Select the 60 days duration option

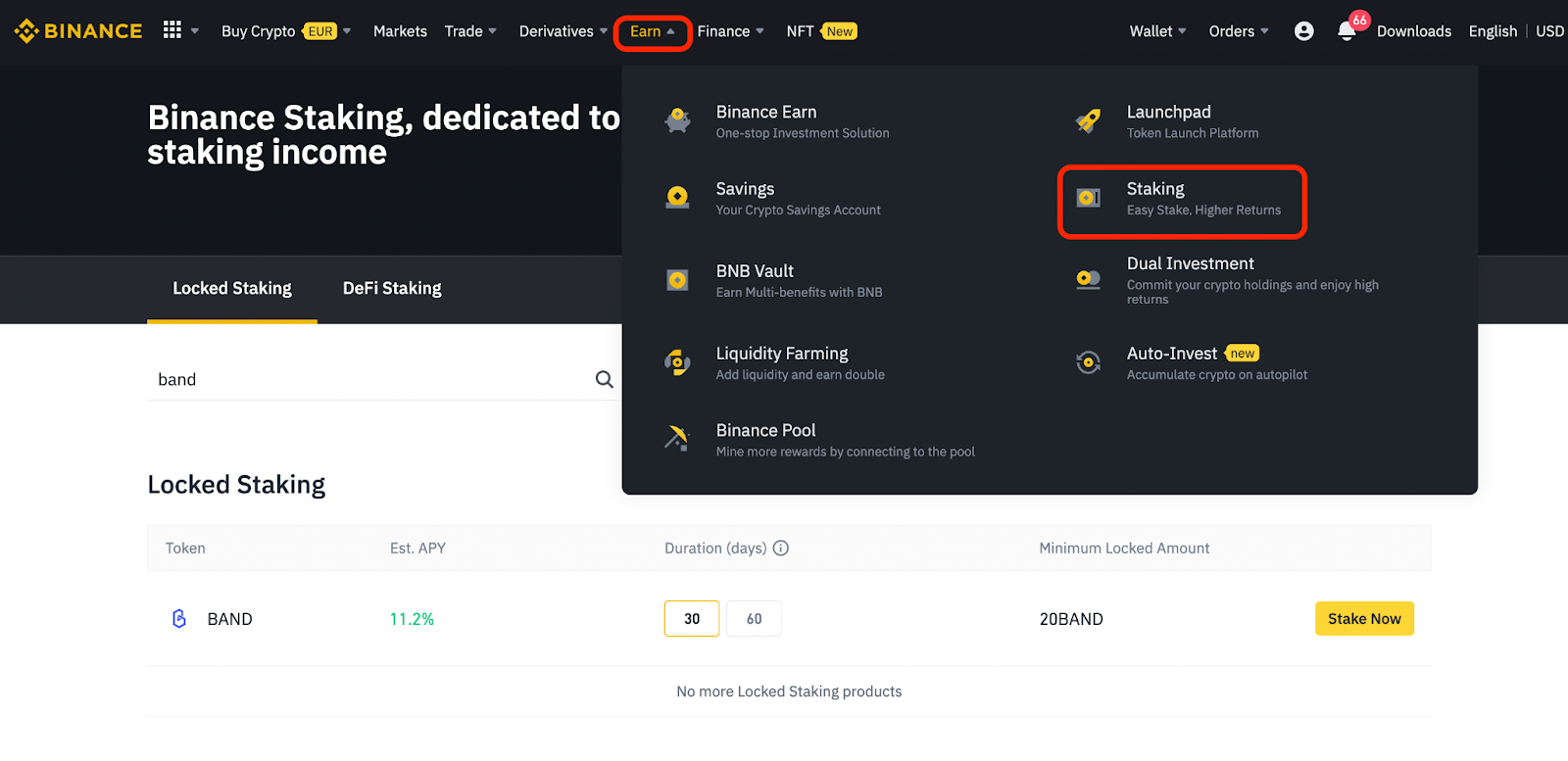click(x=754, y=619)
